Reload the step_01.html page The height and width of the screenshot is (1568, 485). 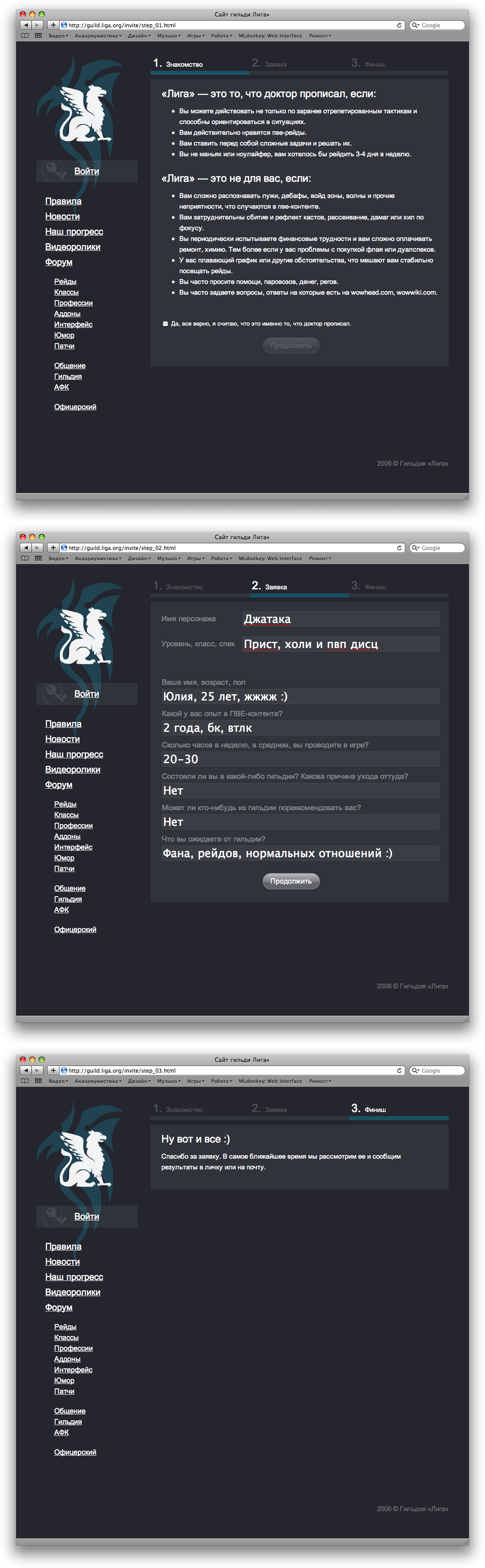click(399, 25)
